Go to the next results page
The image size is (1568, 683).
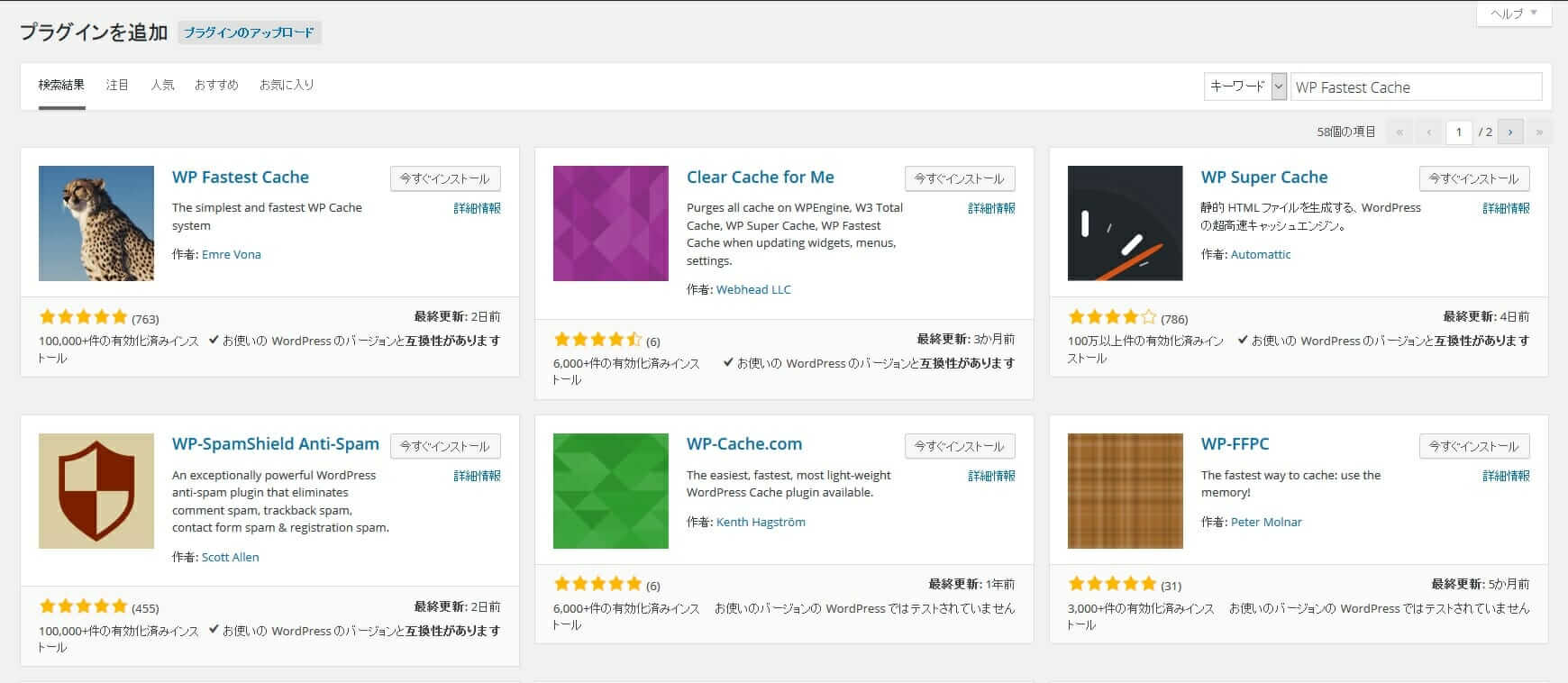point(1510,132)
